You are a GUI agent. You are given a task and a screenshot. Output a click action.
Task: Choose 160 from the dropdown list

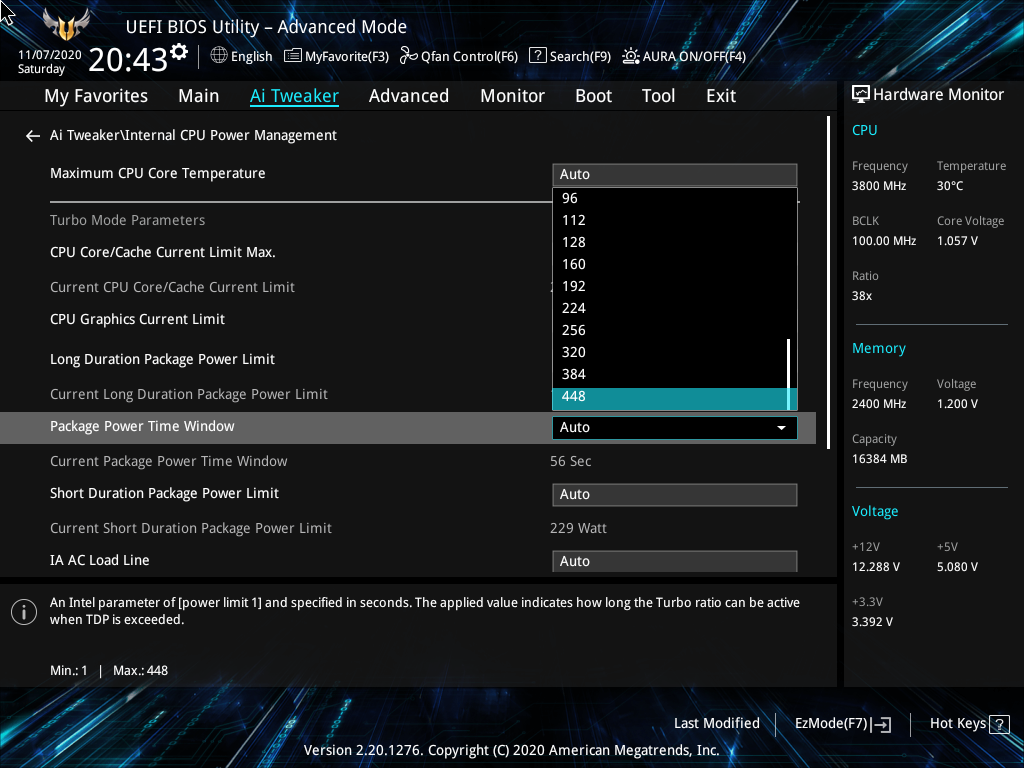pos(670,264)
